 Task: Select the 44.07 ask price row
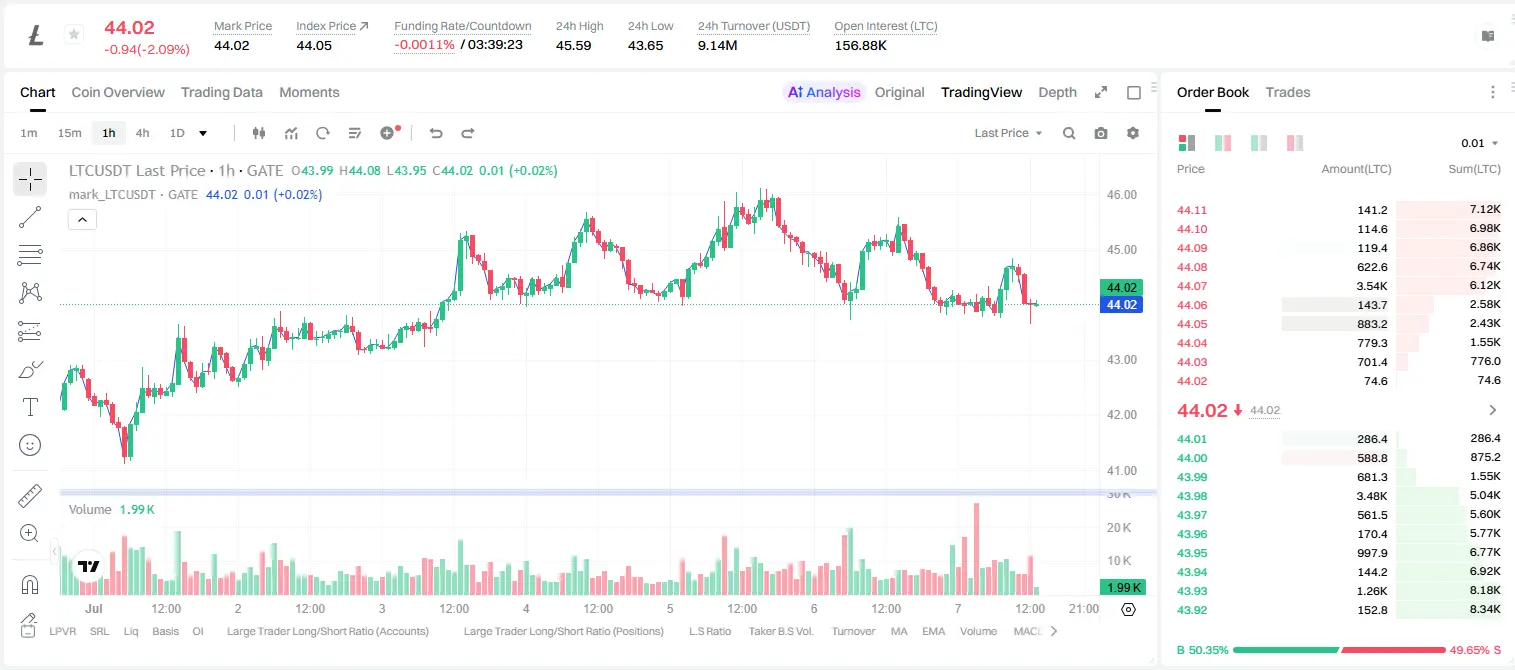[1339, 286]
